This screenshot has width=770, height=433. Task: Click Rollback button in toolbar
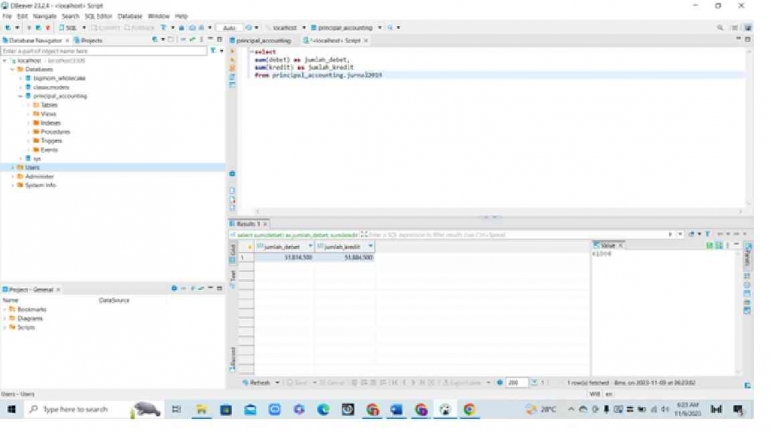tap(140, 28)
